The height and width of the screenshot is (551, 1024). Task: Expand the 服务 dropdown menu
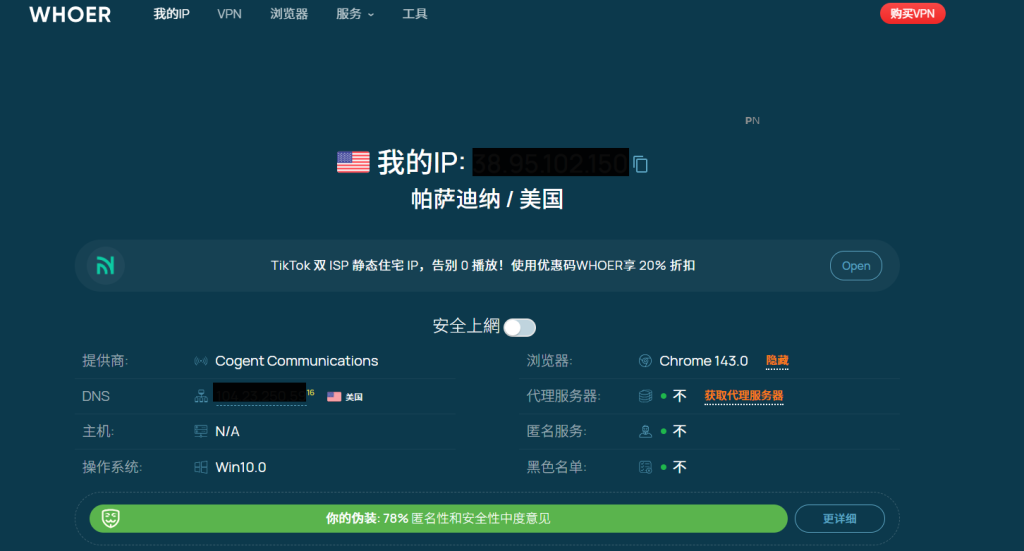[355, 14]
